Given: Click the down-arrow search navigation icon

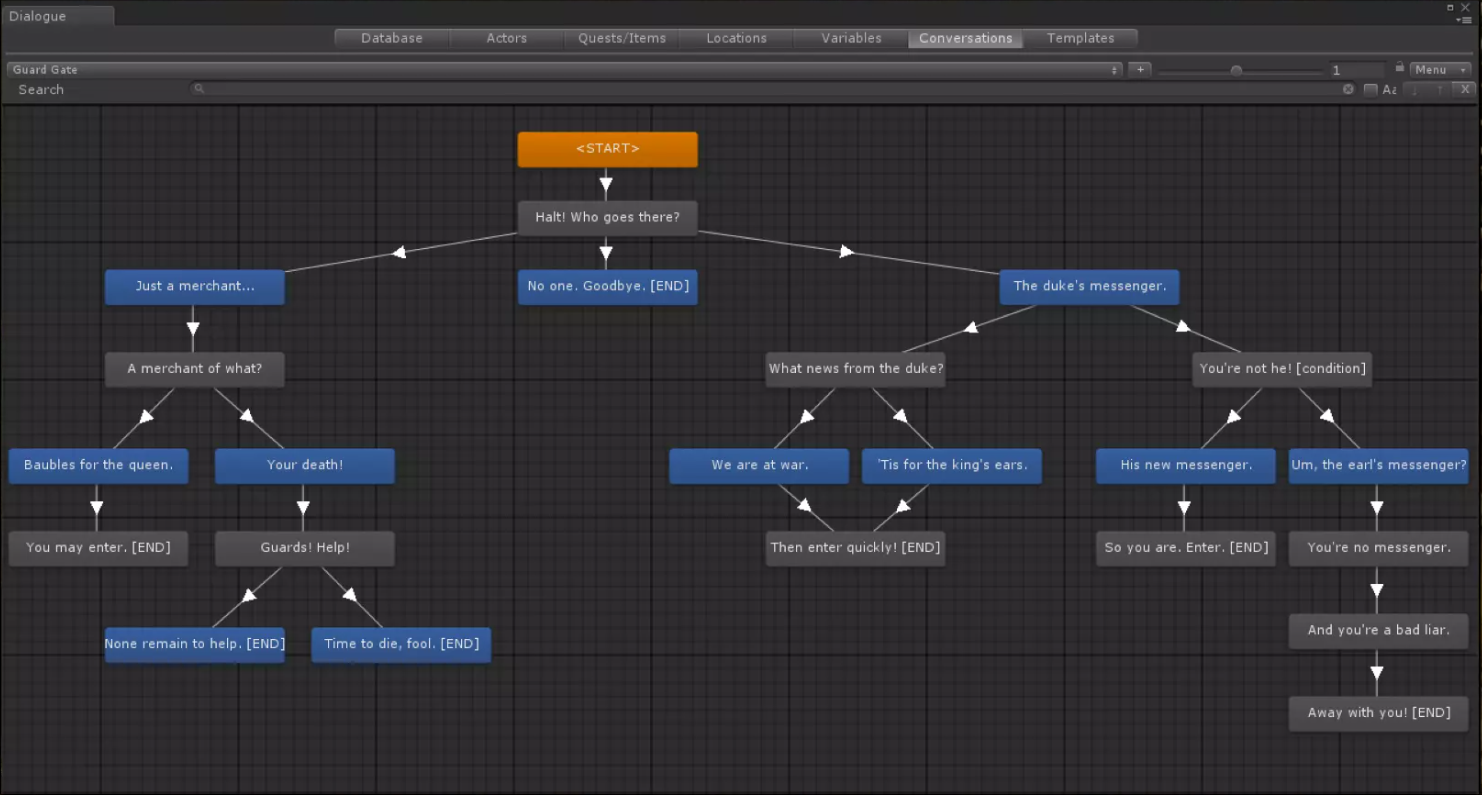Looking at the screenshot, I should click(1413, 90).
